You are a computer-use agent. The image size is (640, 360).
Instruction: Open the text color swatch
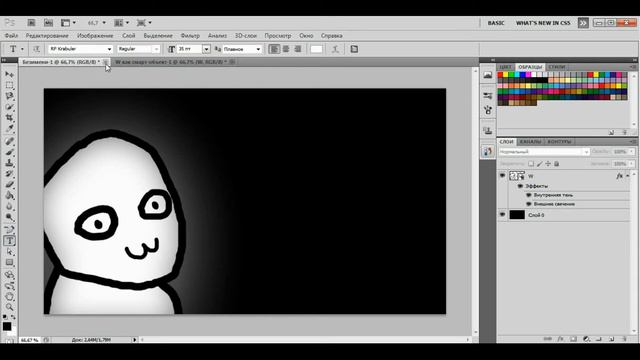(x=316, y=49)
